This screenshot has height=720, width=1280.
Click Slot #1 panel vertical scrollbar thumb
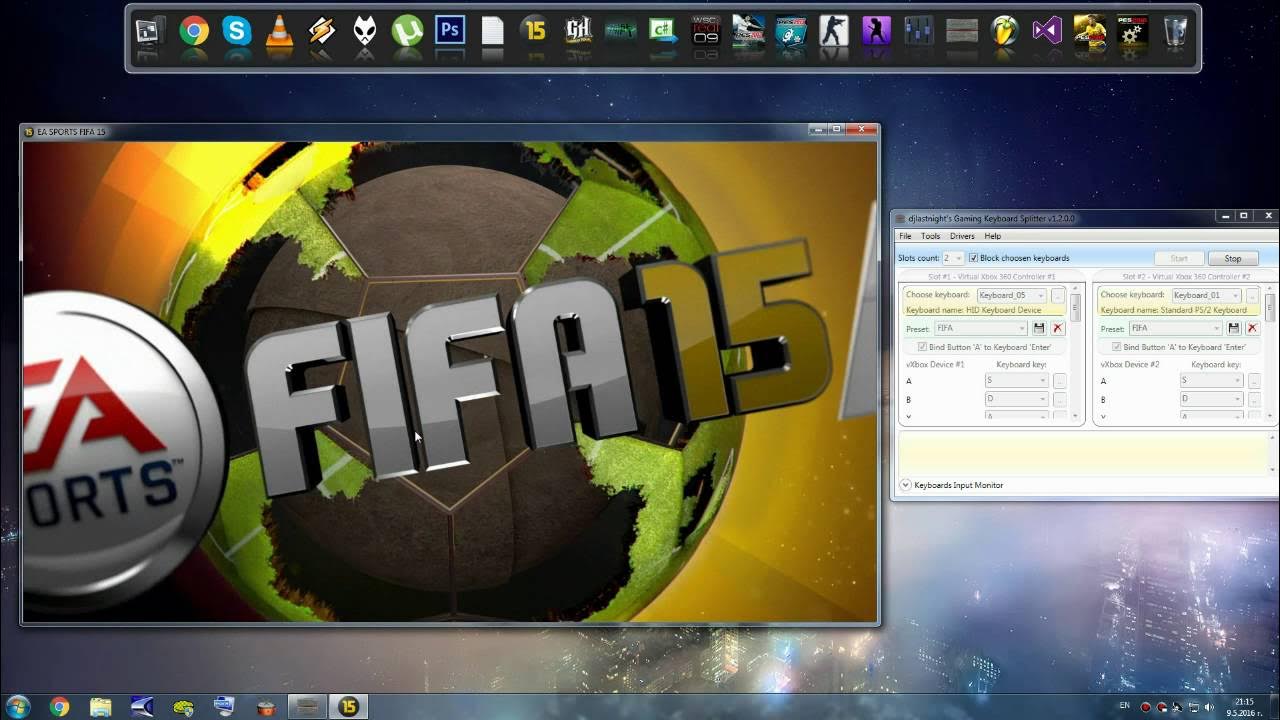pyautogui.click(x=1076, y=306)
